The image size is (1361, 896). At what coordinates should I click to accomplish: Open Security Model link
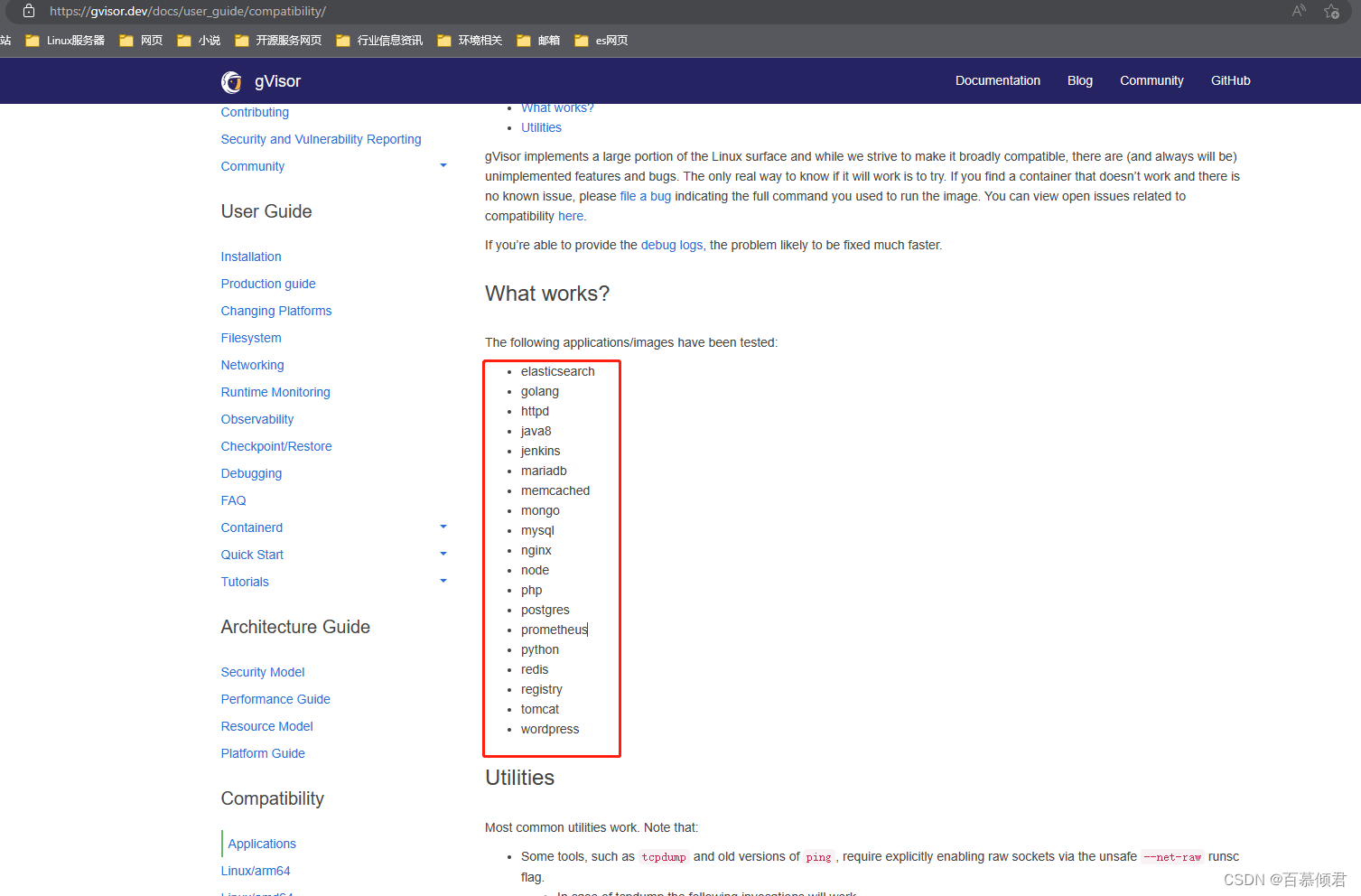coord(263,672)
